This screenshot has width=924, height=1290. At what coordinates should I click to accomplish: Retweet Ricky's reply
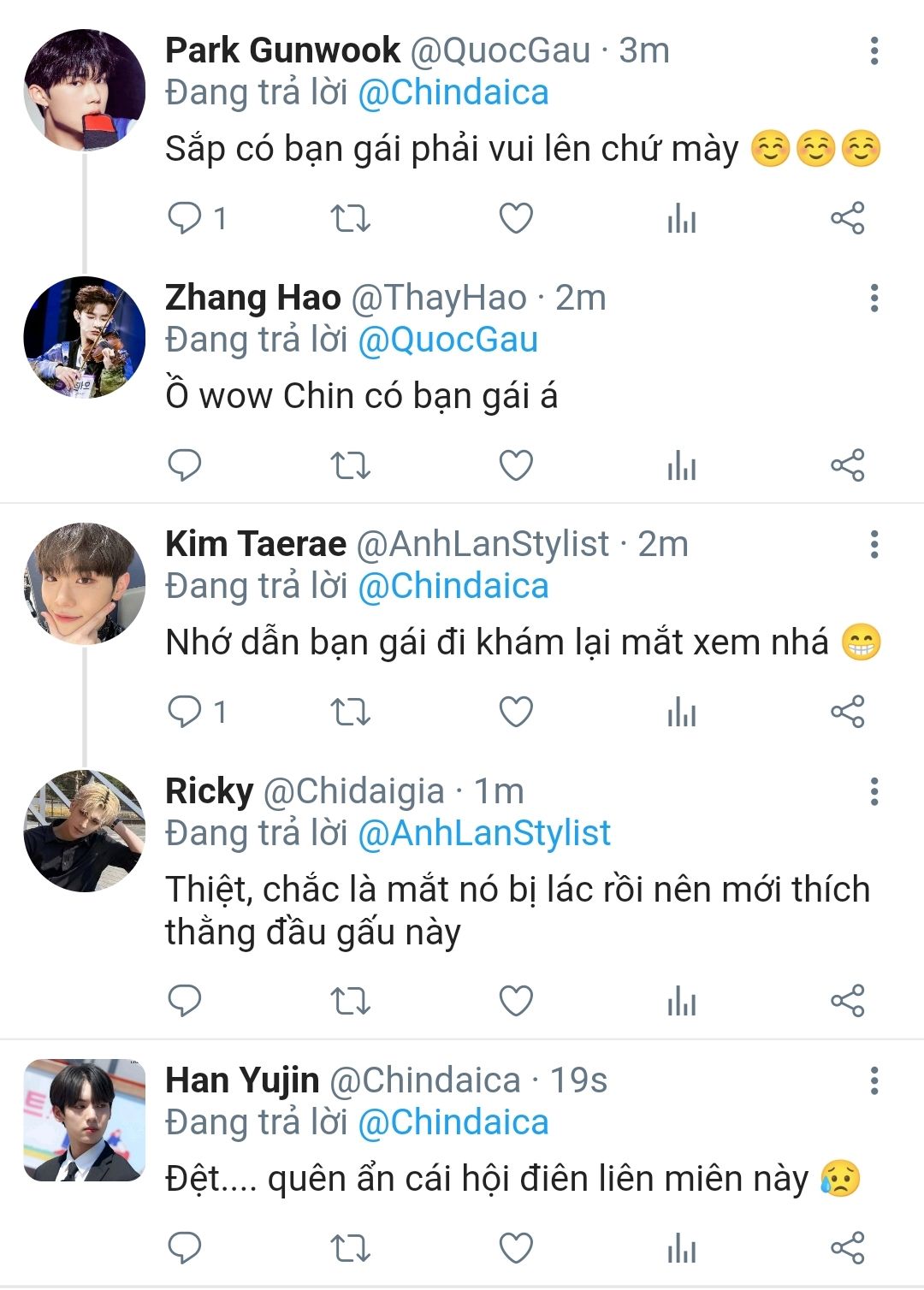(350, 1000)
